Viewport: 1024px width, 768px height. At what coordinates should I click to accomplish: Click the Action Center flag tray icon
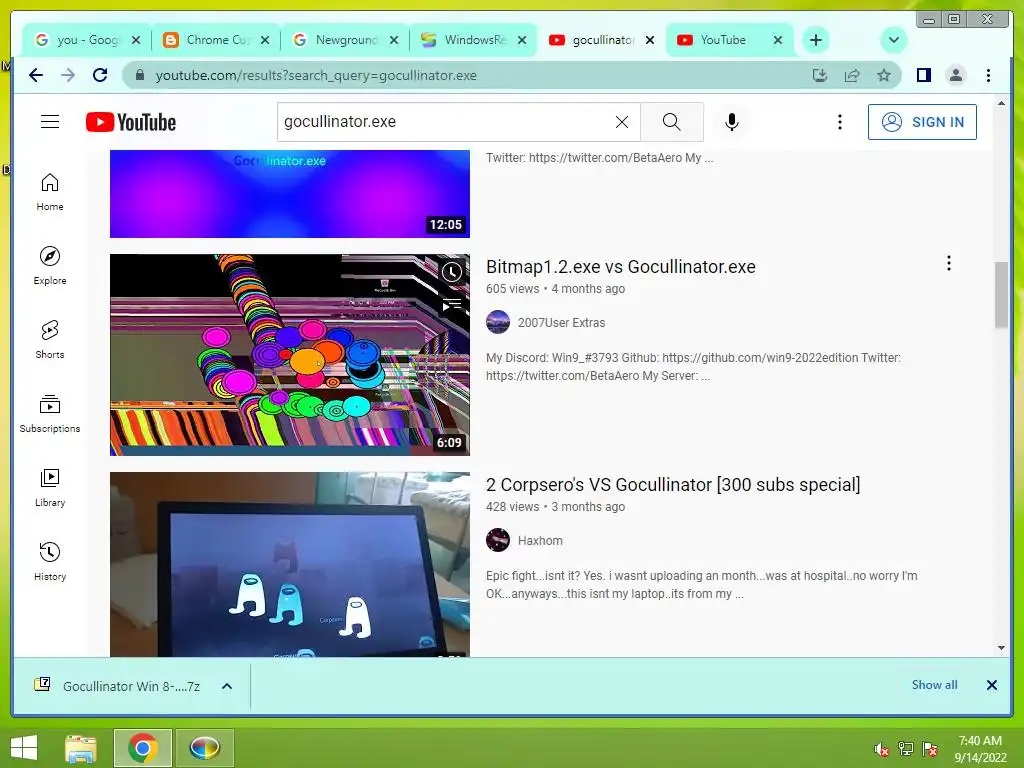pyautogui.click(x=930, y=749)
